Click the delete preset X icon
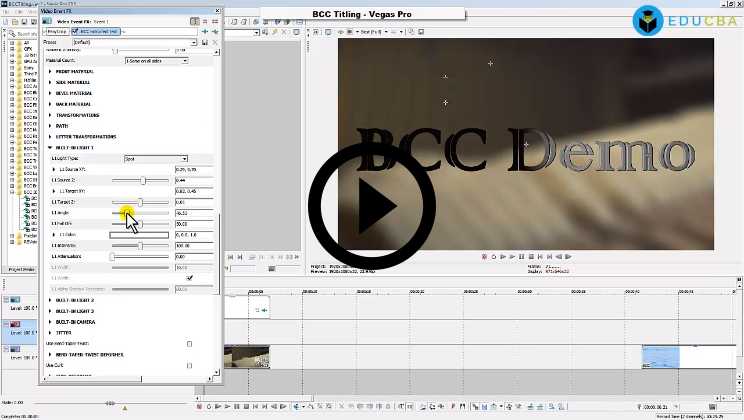Screen dimensions: 744x420 point(215,43)
